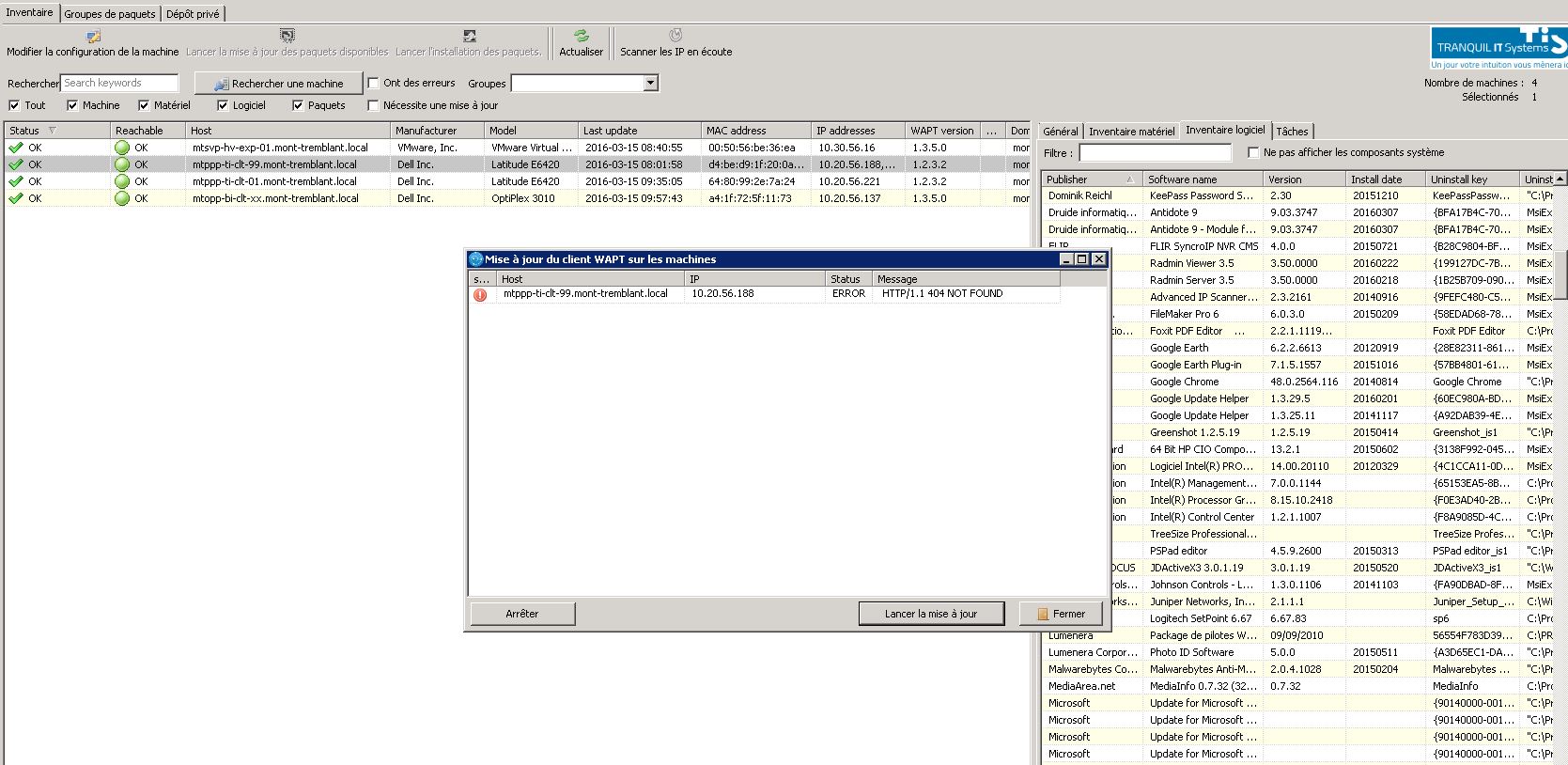
Task: Click green reachable circle of mtppp-ti-clt-01 row
Action: tap(122, 181)
